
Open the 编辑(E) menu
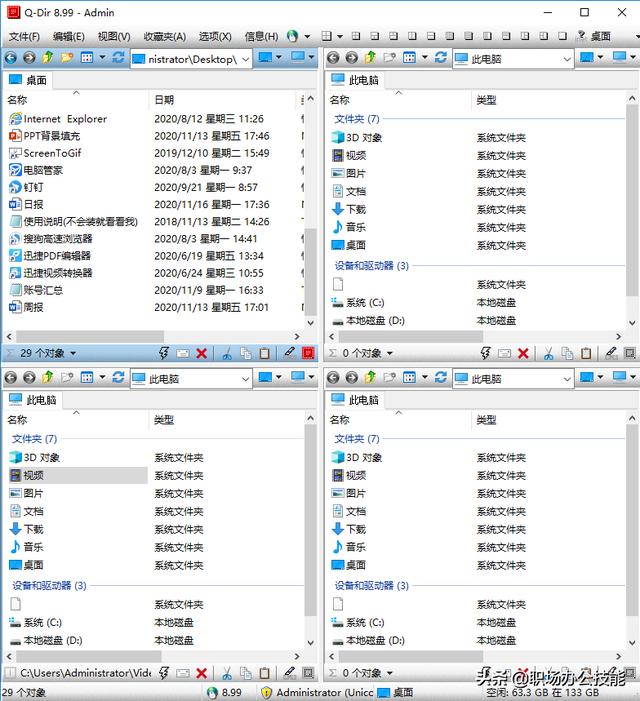tap(68, 37)
